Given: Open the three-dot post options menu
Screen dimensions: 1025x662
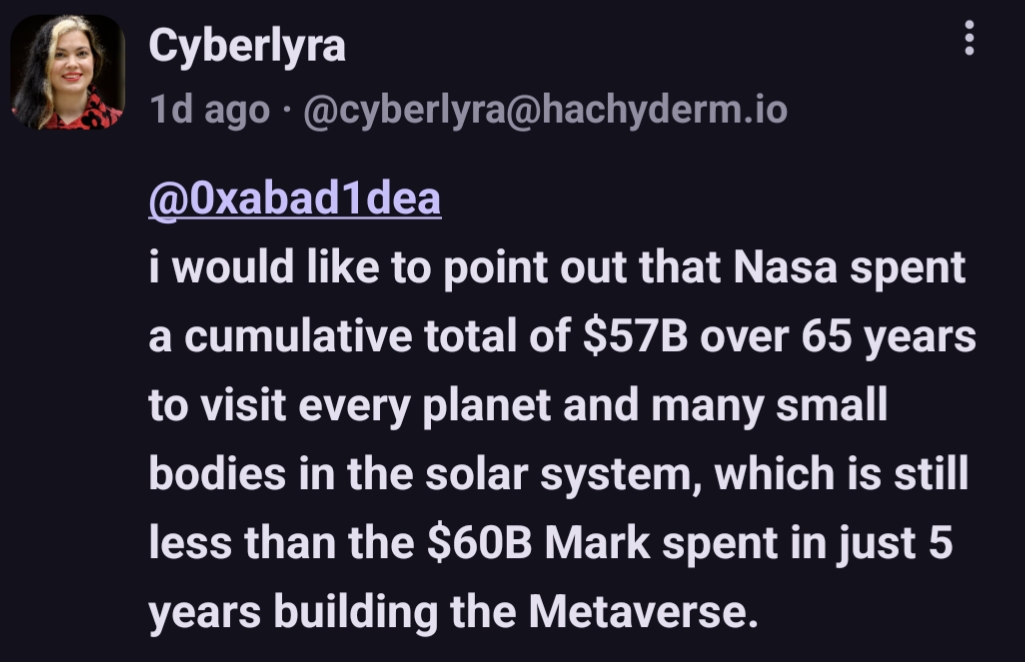Looking at the screenshot, I should tap(967, 39).
